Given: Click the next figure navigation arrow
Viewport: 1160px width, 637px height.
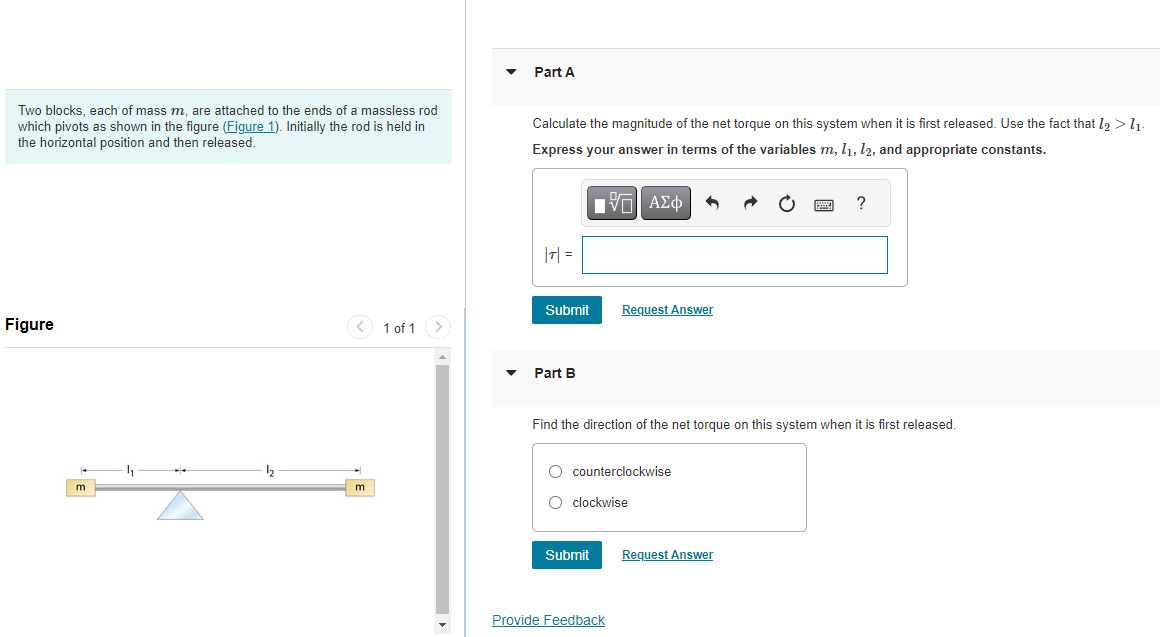Looking at the screenshot, I should point(438,327).
